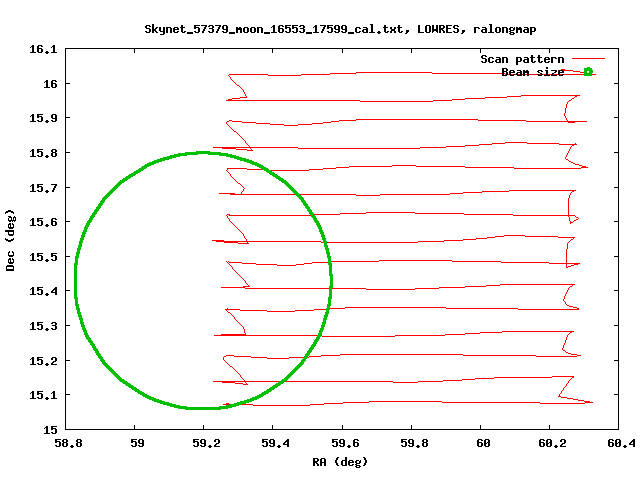
Task: Click y-axis tick label 15.7
Action: 43,188
